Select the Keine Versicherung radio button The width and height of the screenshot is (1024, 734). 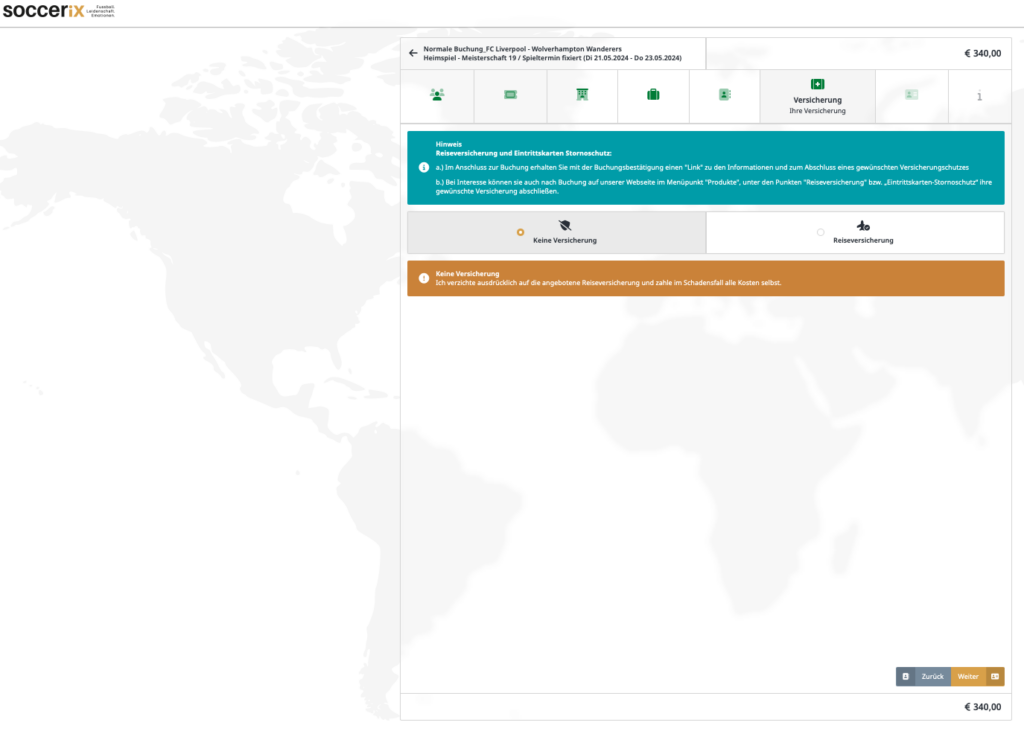(x=520, y=232)
